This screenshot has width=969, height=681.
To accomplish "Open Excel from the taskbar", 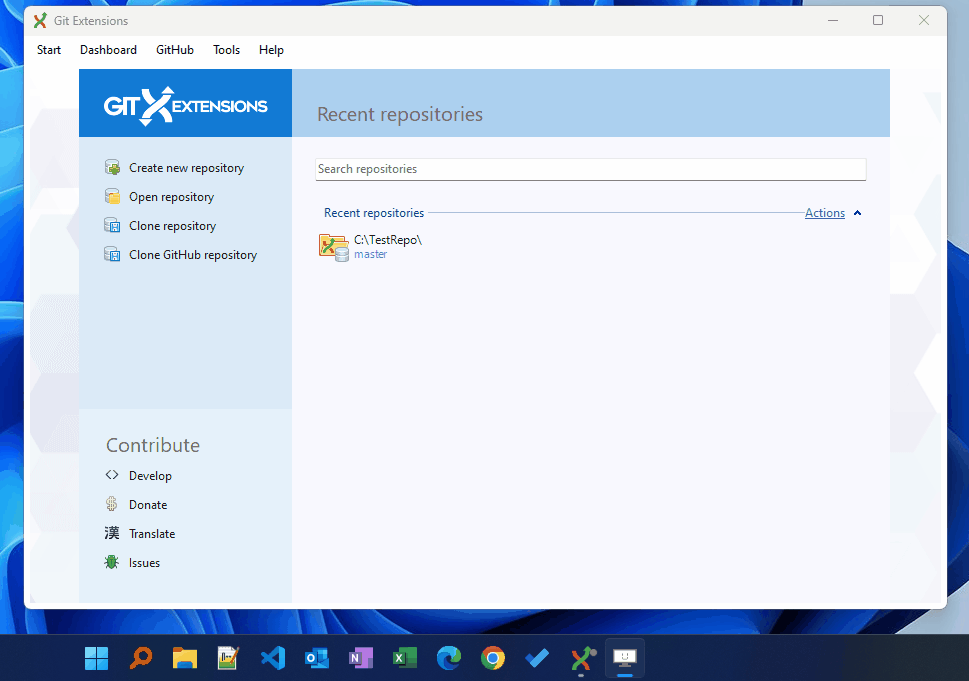I will pos(405,659).
